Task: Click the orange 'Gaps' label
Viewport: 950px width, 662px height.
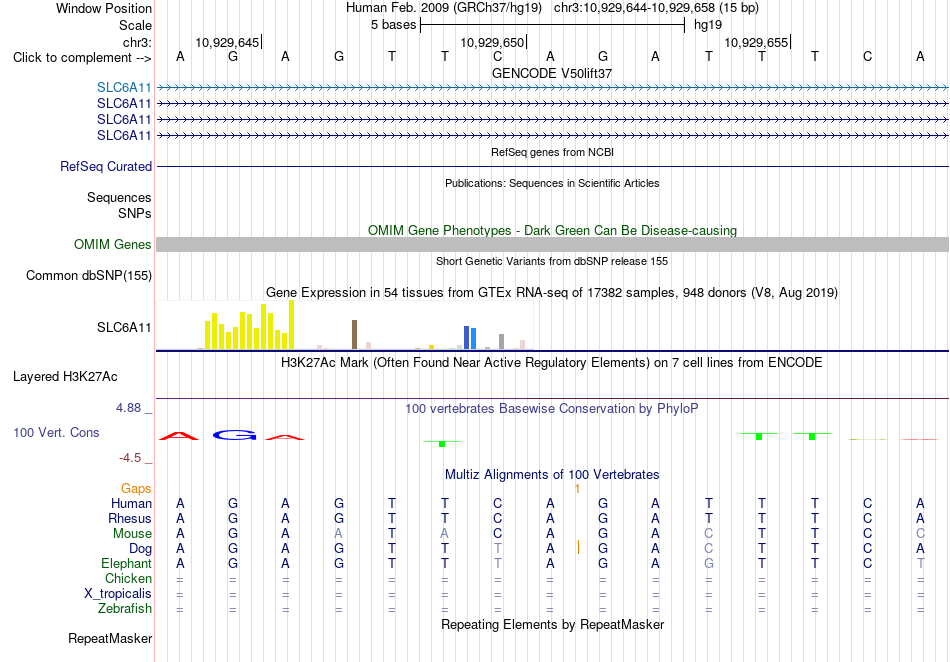Action: pos(136,489)
